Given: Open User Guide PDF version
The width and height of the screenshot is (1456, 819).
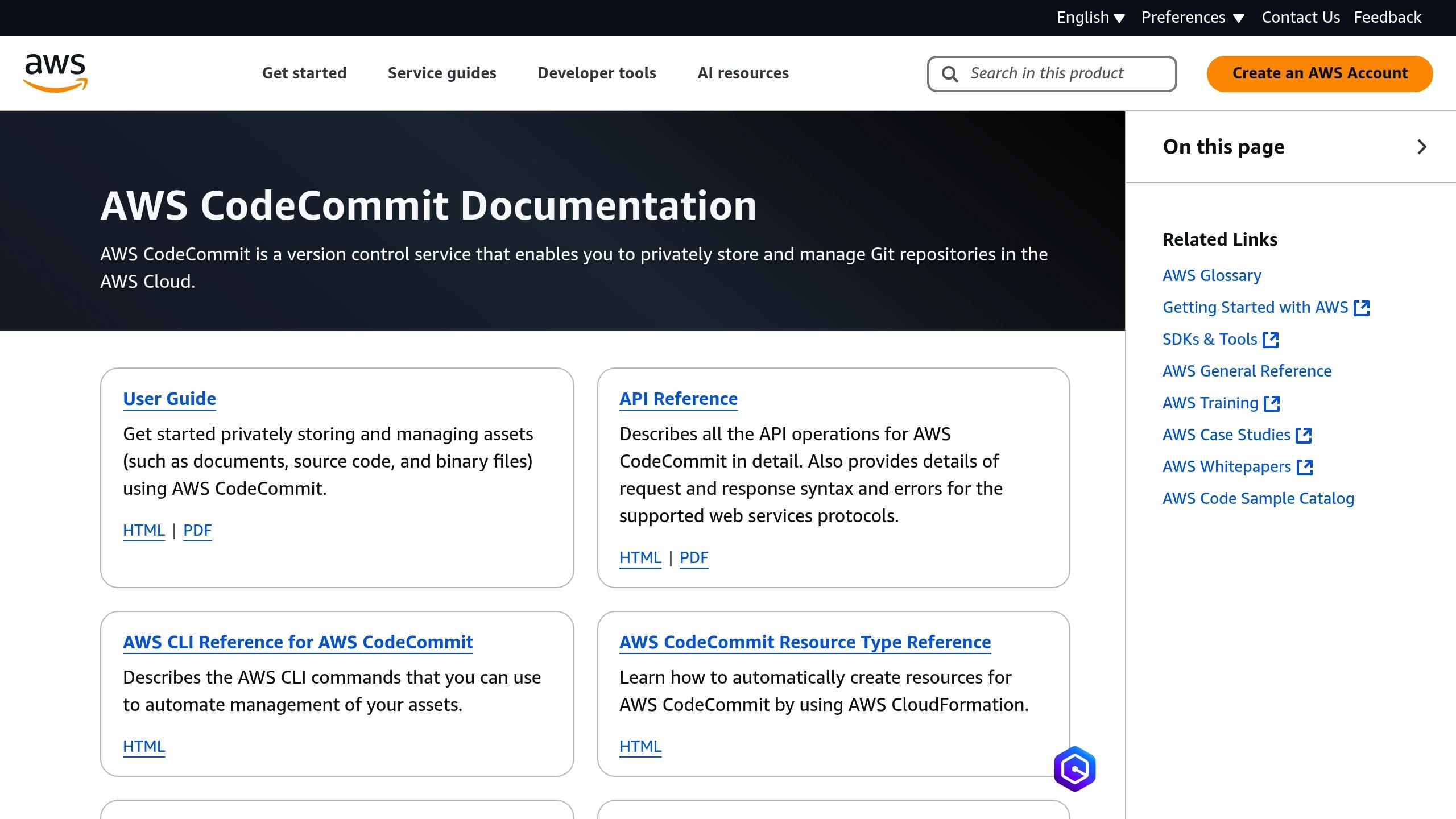Looking at the screenshot, I should click(197, 530).
